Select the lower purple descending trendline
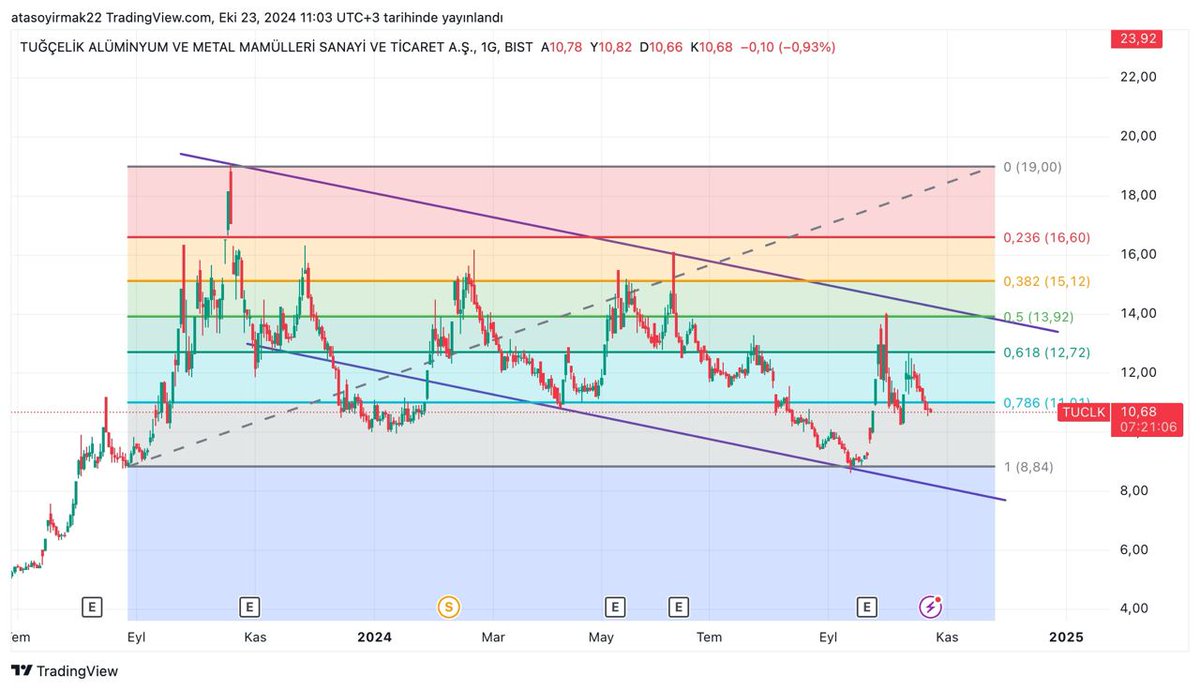Image resolution: width=1200 pixels, height=690 pixels. point(627,422)
